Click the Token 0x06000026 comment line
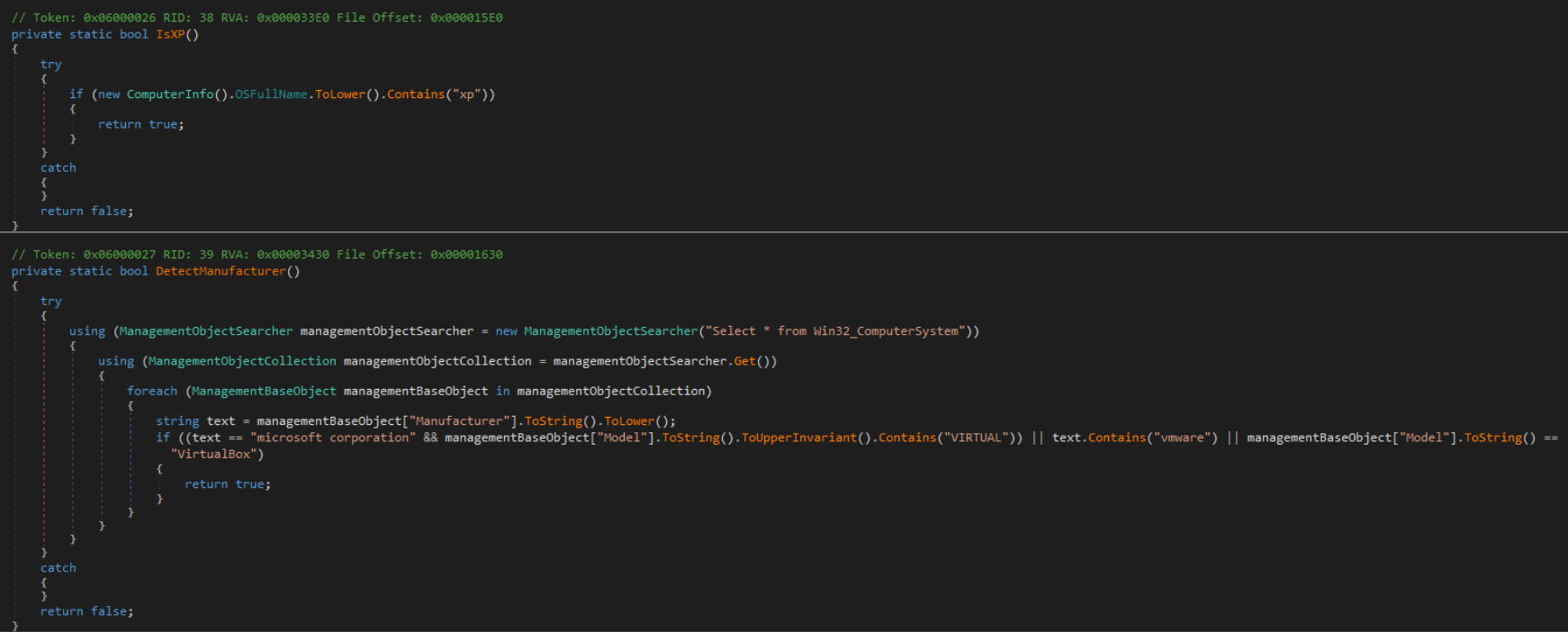This screenshot has height=632, width=1568. [x=257, y=18]
